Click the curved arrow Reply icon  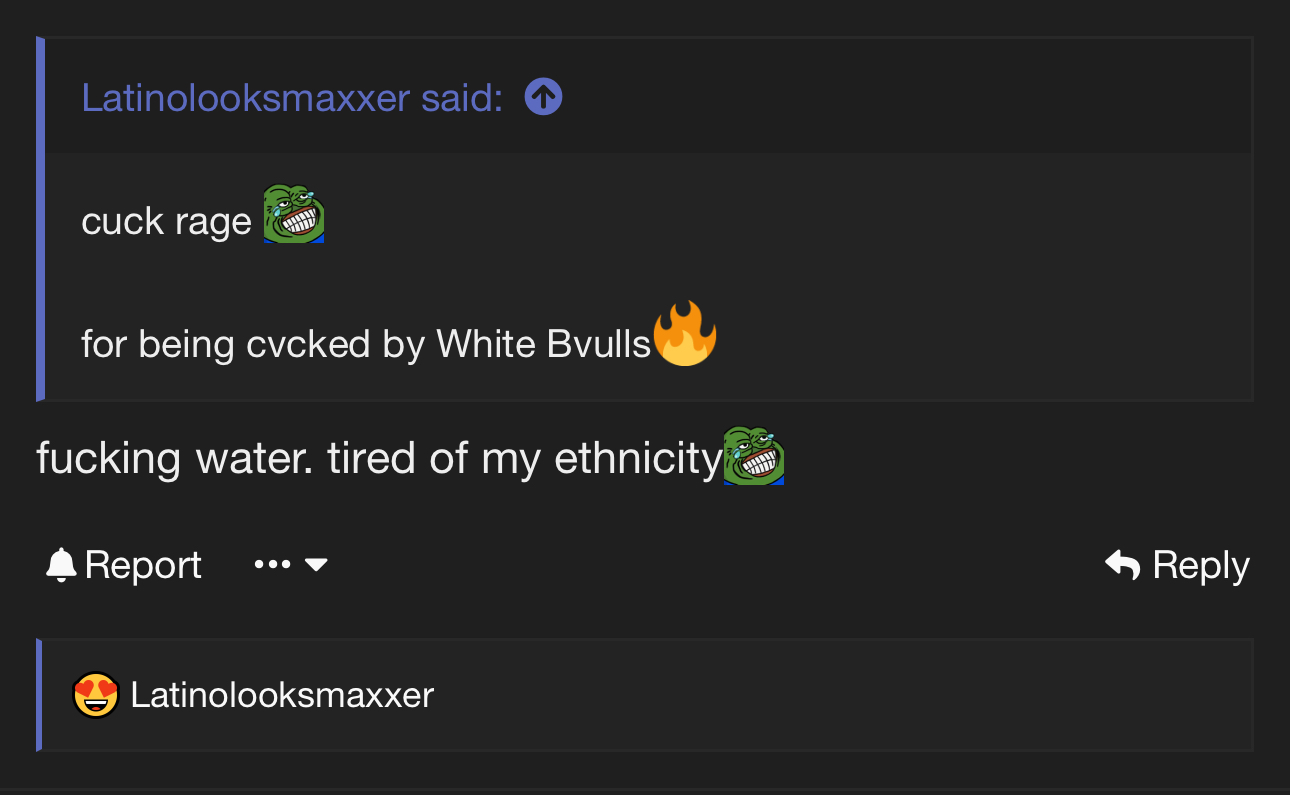1122,565
